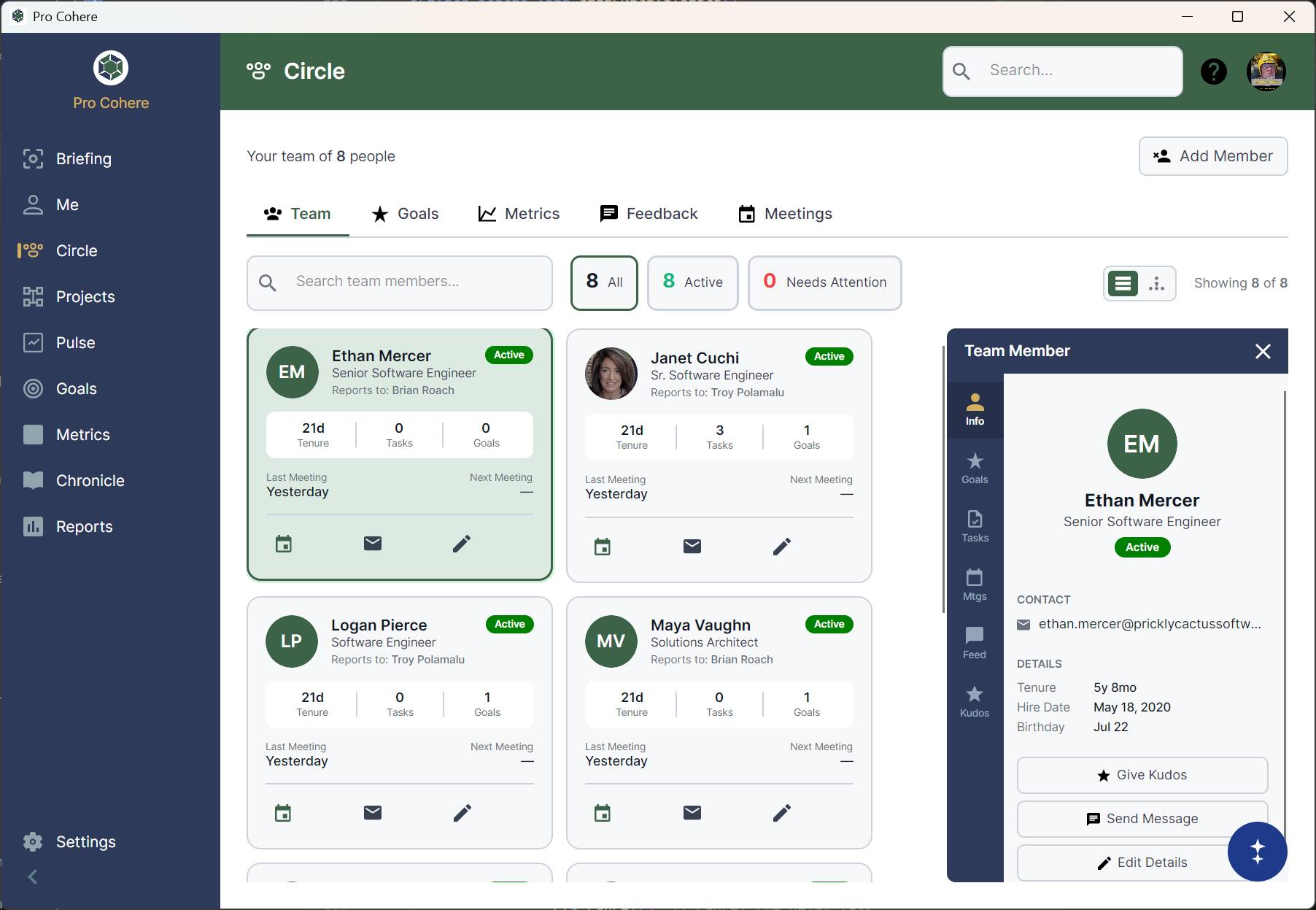Switch to compact list view layout
The height and width of the screenshot is (910, 1316).
pyautogui.click(x=1122, y=283)
